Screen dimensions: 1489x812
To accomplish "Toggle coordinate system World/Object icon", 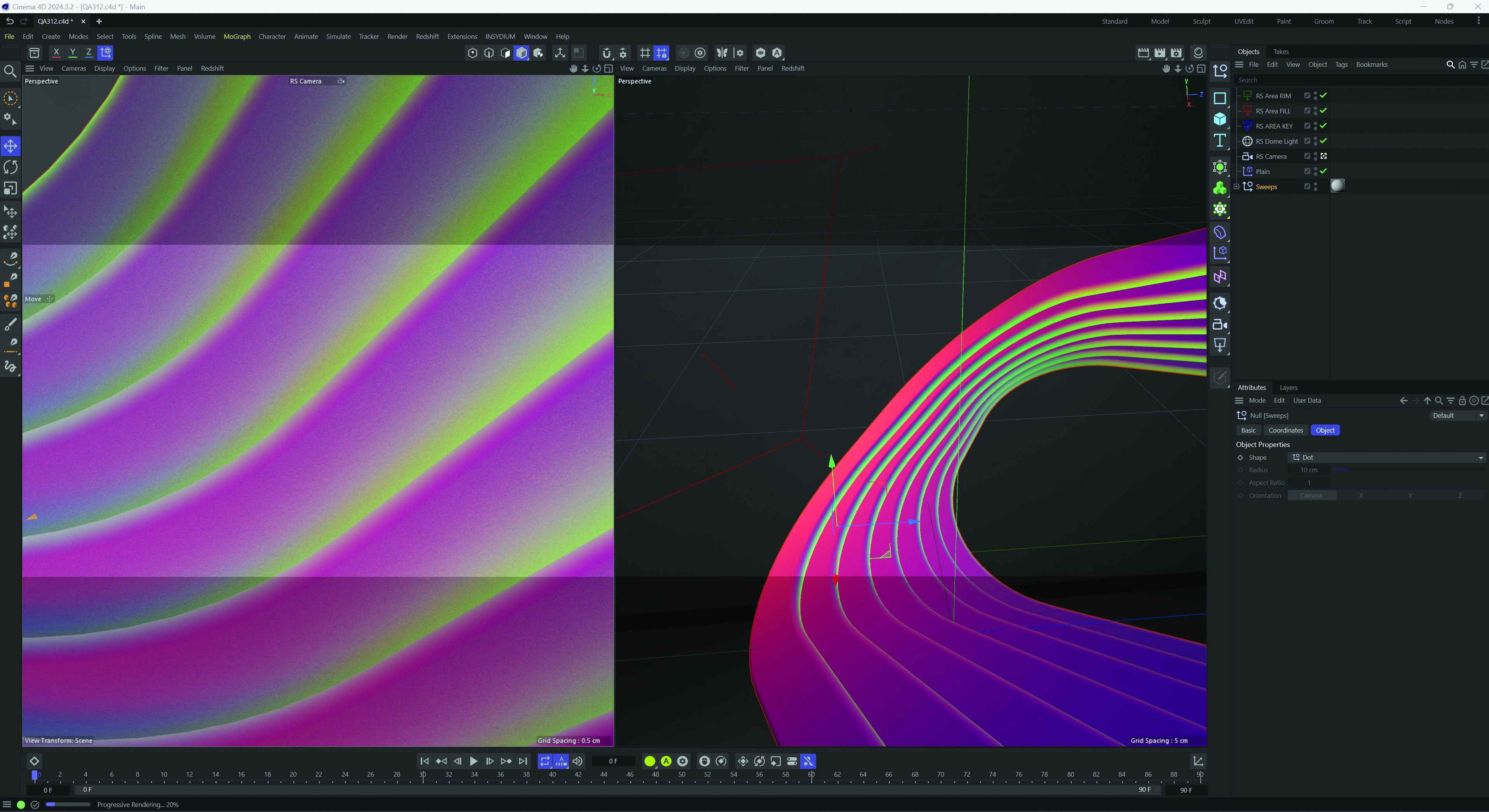I will 106,52.
